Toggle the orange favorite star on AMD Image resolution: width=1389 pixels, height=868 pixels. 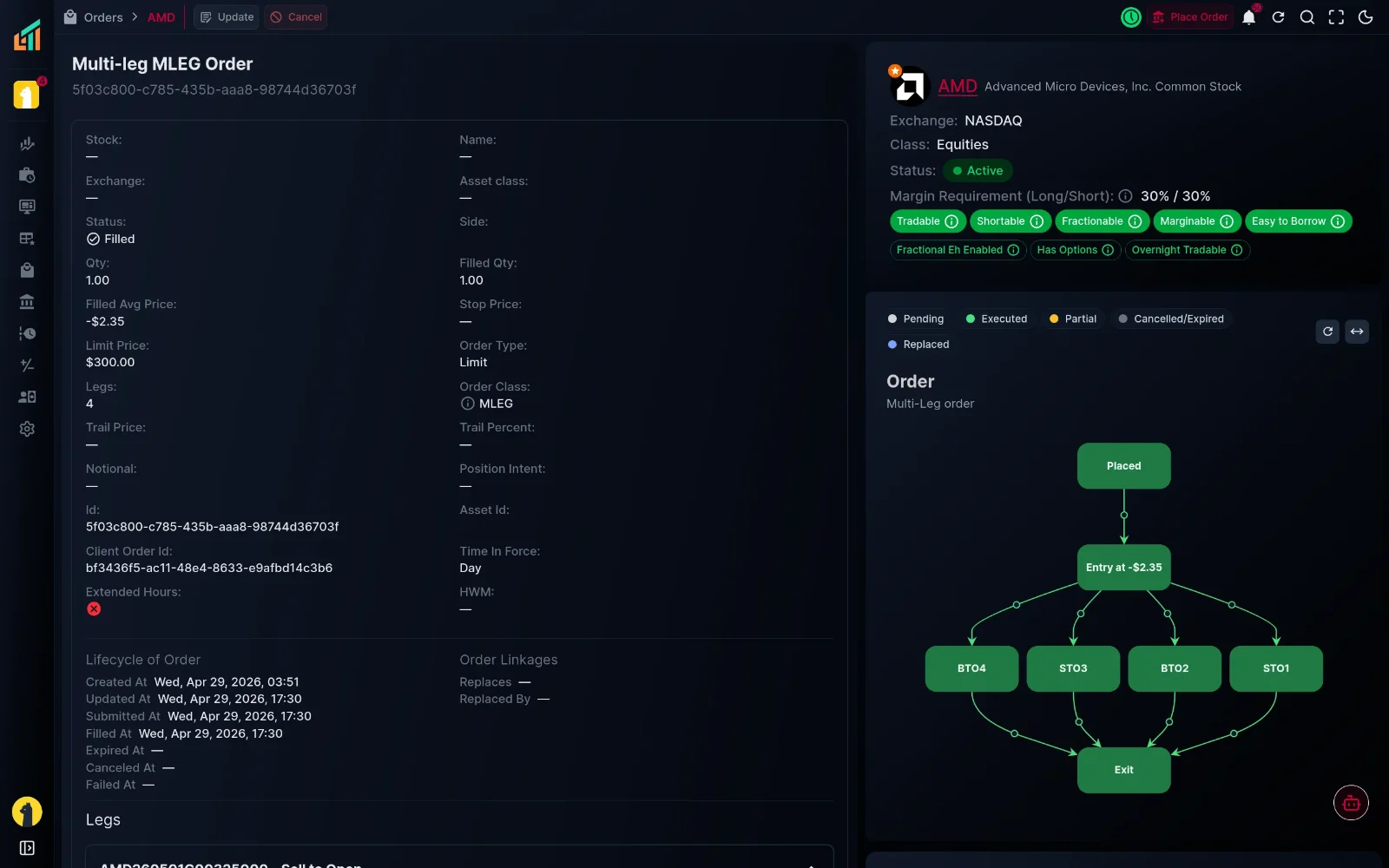click(895, 71)
